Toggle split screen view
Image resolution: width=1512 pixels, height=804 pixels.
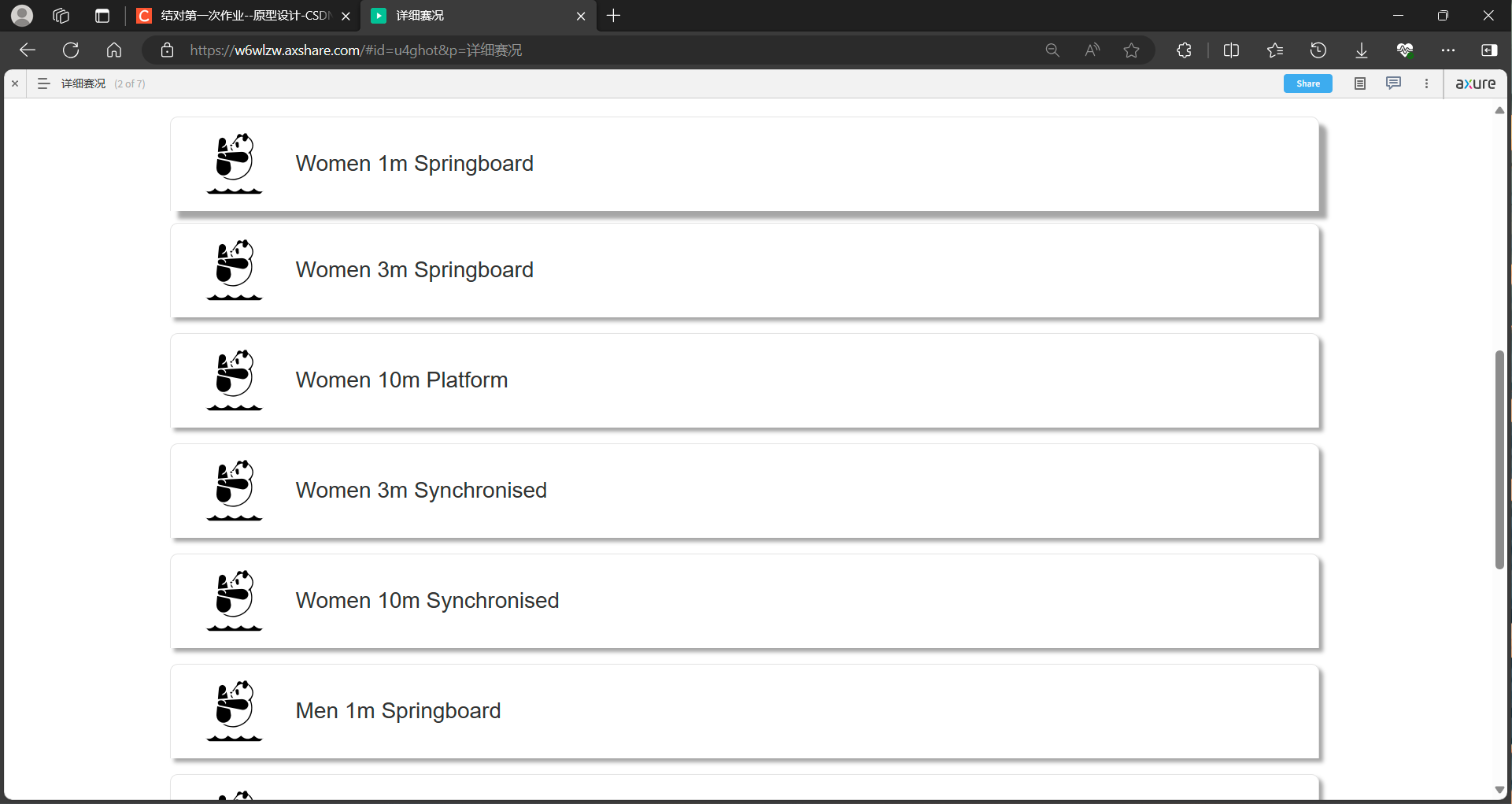1231,50
